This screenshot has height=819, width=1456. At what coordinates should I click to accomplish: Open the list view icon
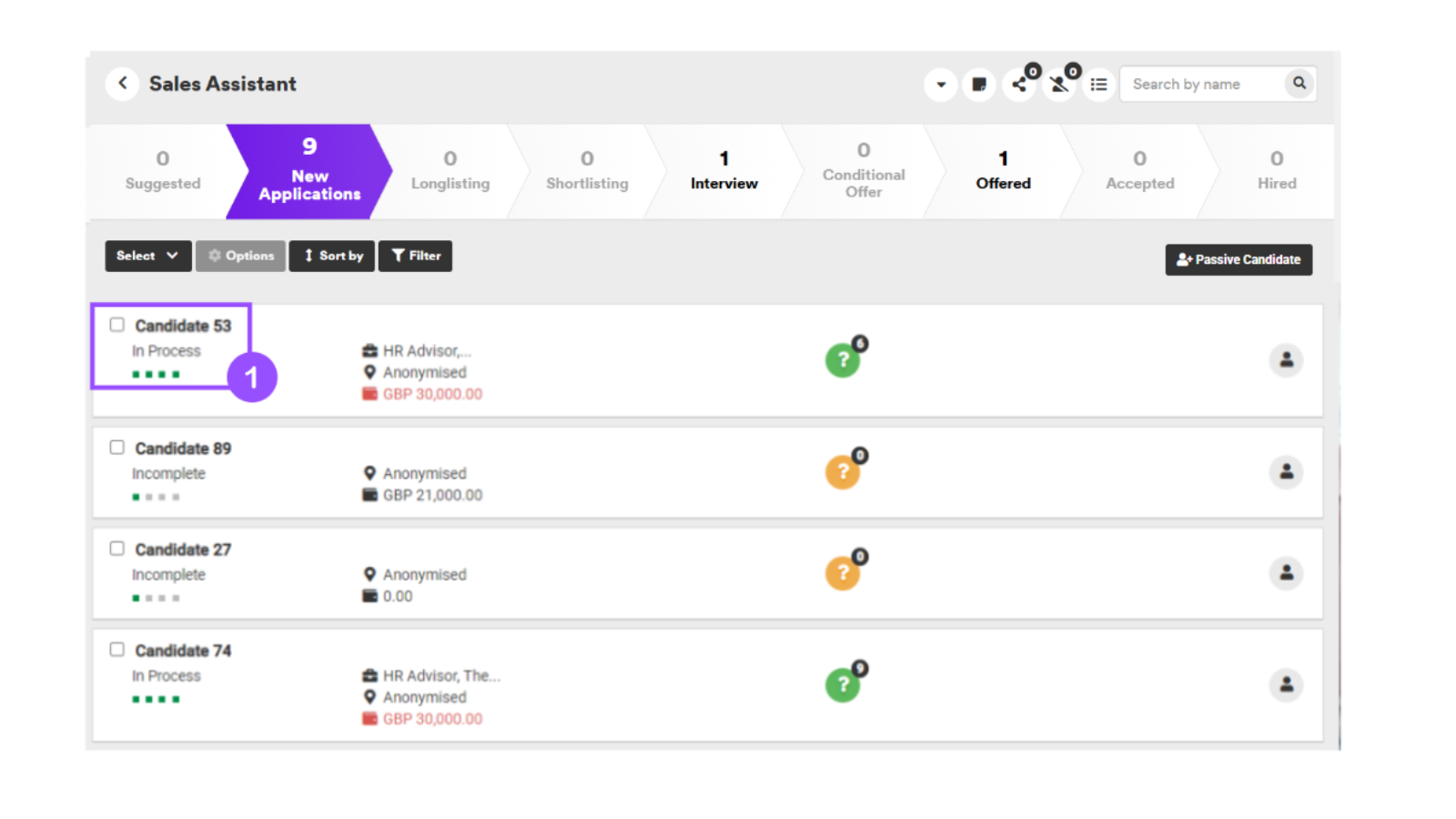click(1099, 85)
